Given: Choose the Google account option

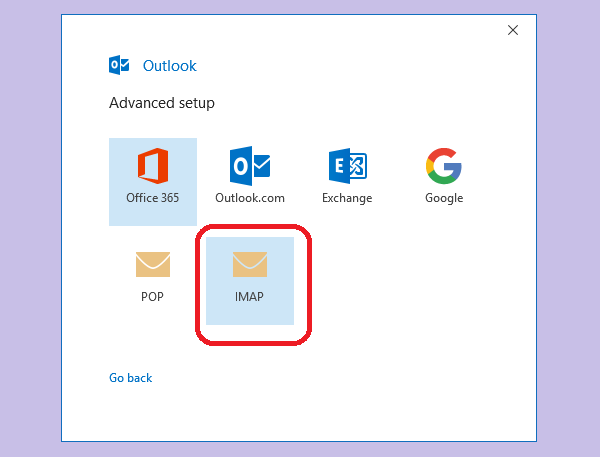Looking at the screenshot, I should coord(444,182).
